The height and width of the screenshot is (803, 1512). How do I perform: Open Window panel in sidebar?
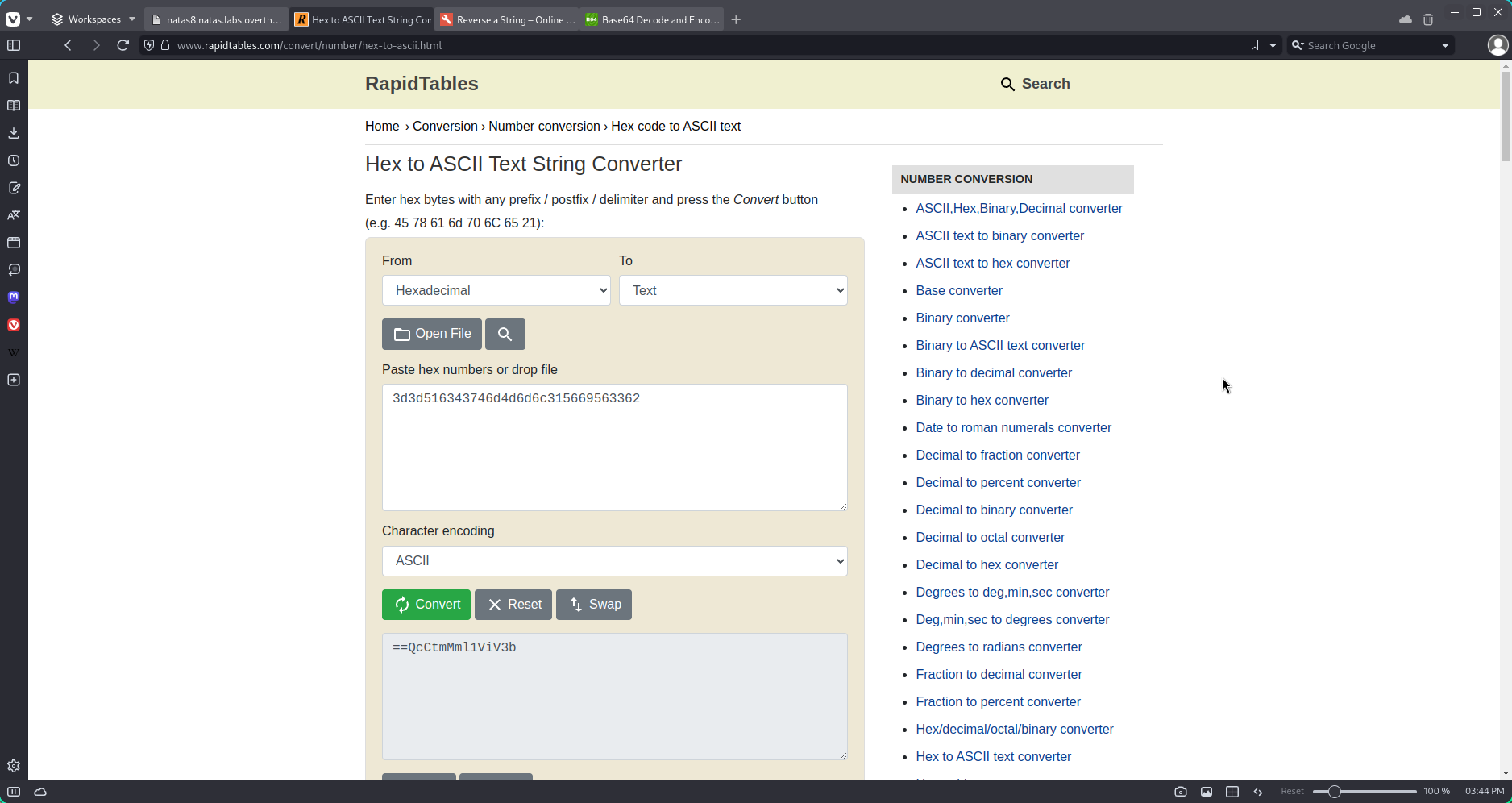(14, 243)
